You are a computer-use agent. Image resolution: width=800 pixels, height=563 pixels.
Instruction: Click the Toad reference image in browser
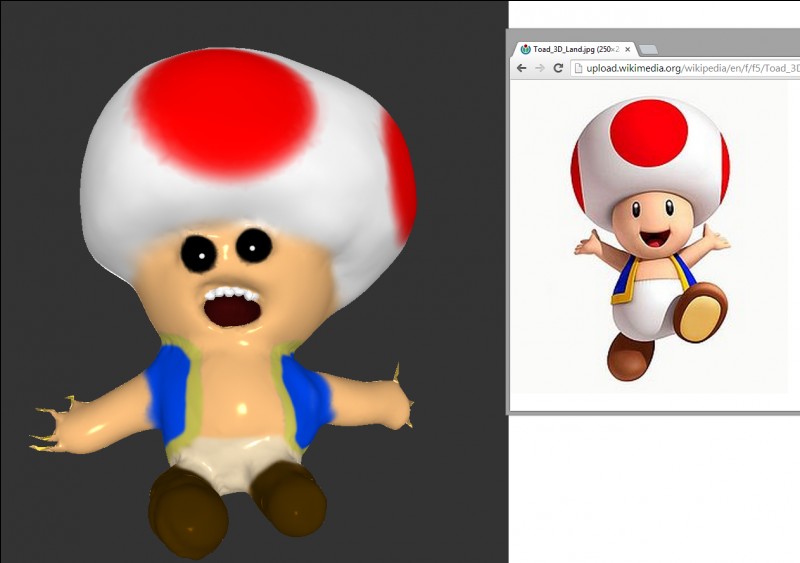tap(649, 237)
